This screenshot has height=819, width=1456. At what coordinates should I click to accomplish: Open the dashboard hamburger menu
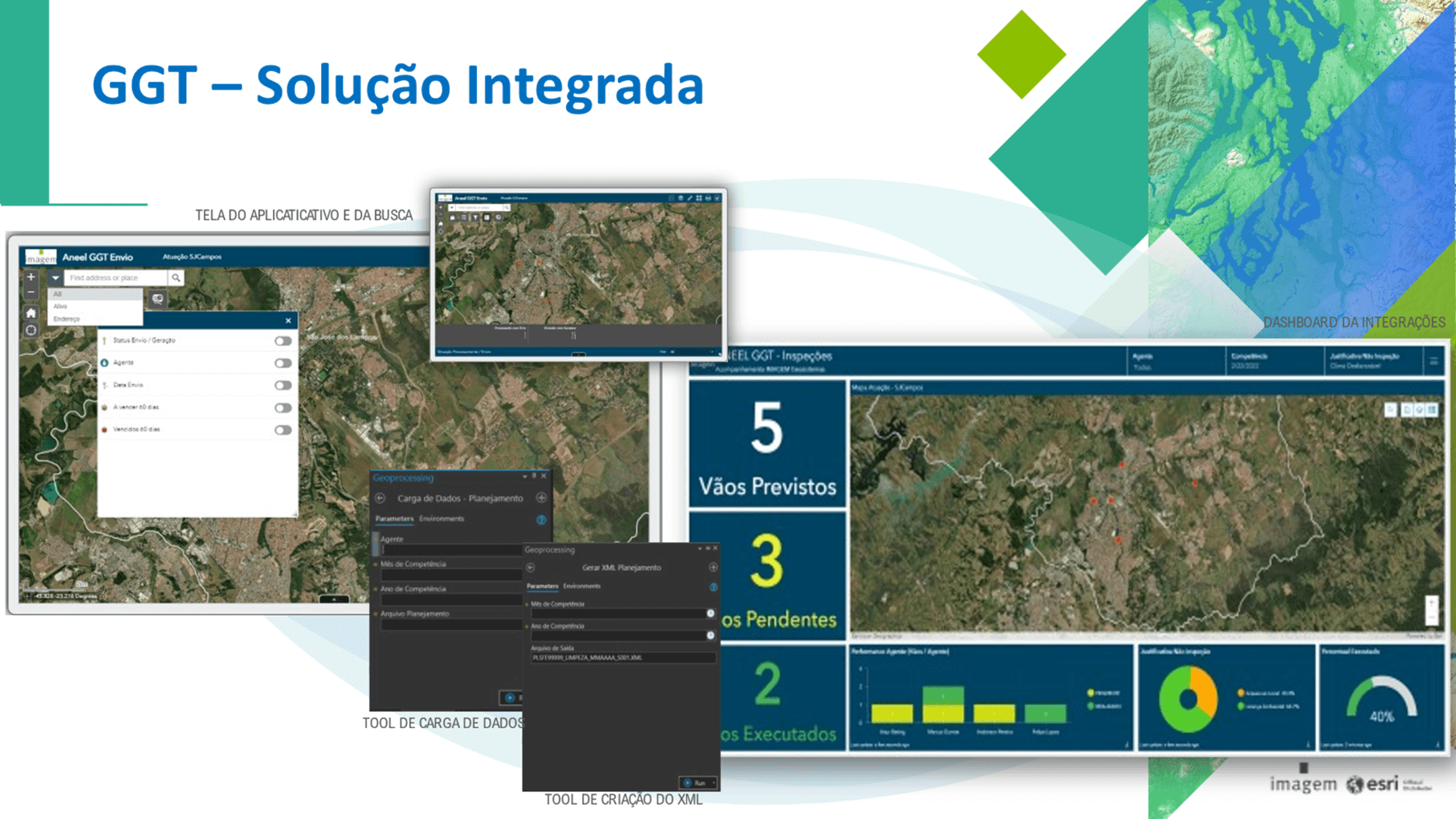[x=1434, y=361]
